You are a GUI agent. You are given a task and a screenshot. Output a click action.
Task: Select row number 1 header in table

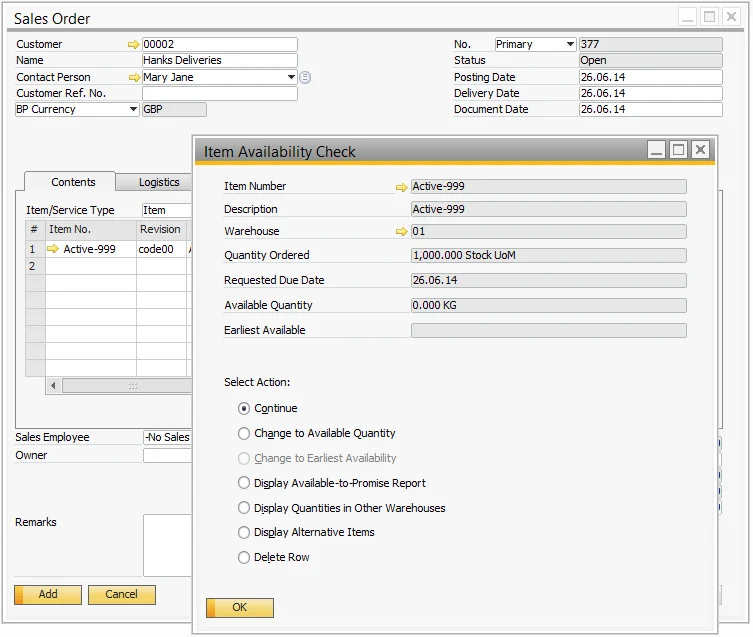coord(35,249)
